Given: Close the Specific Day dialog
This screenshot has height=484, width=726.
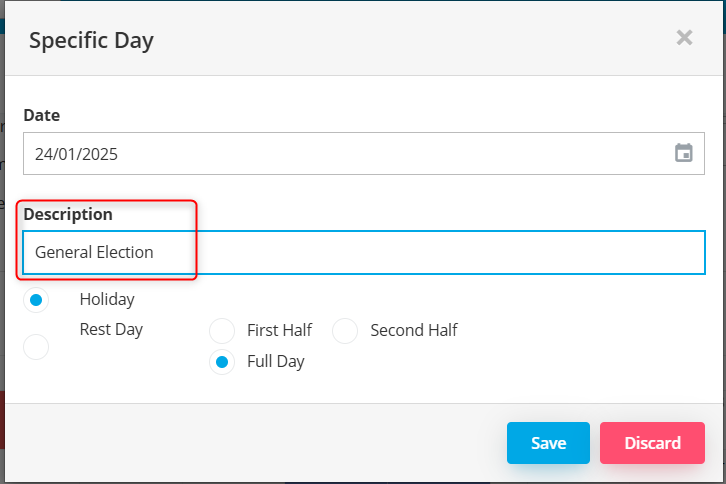Looking at the screenshot, I should coord(684,38).
